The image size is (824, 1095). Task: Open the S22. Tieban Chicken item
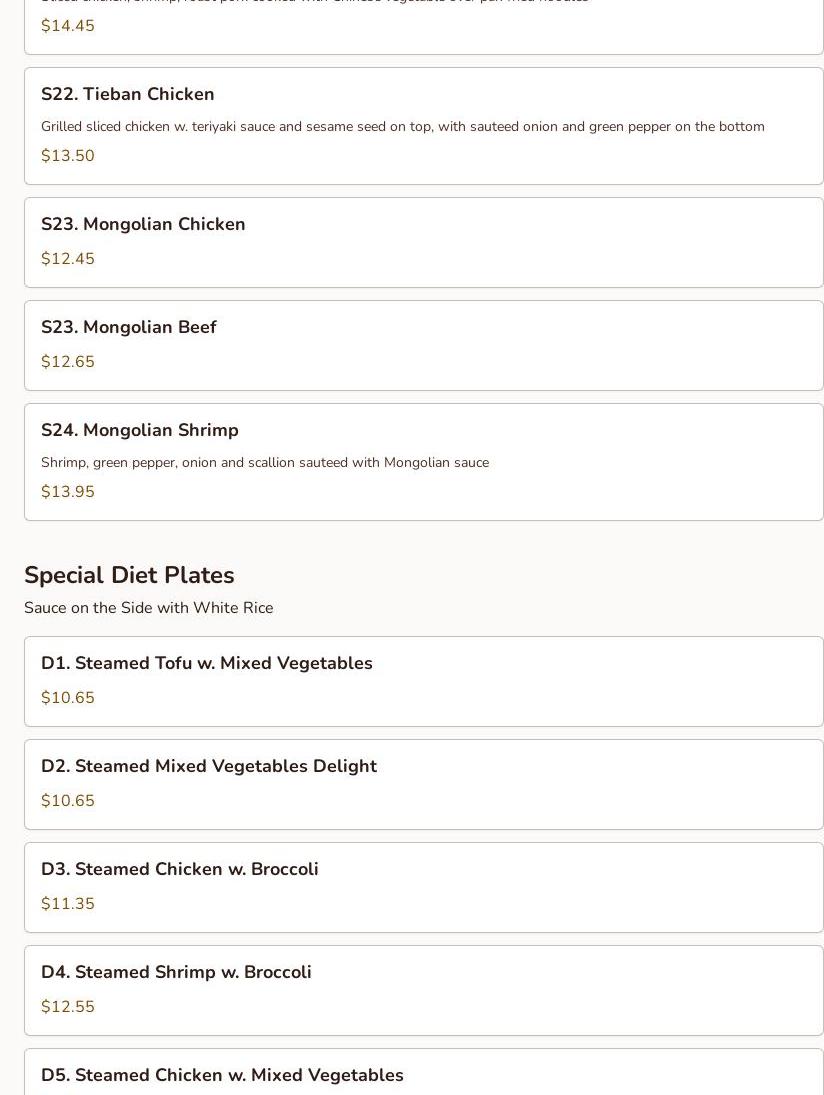coord(128,94)
